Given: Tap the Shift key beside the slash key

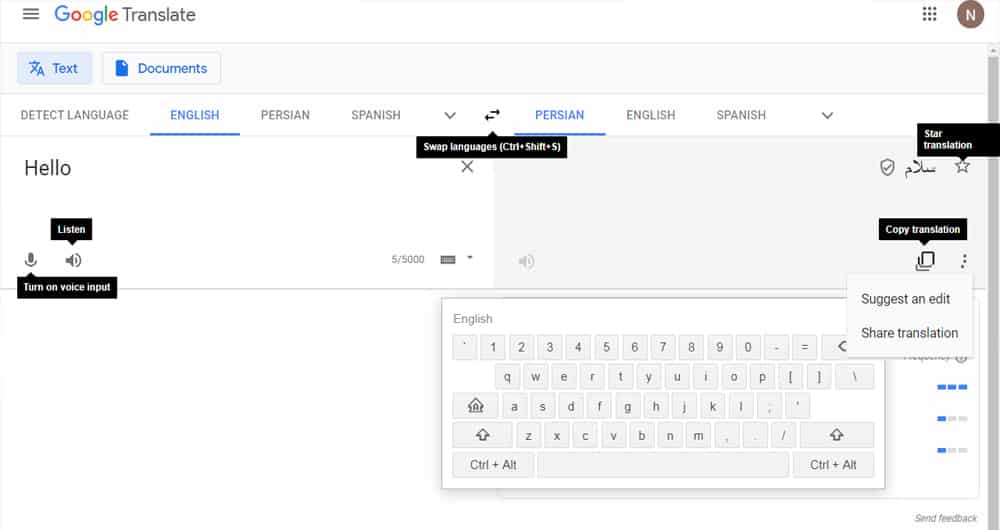Looking at the screenshot, I should click(x=836, y=435).
